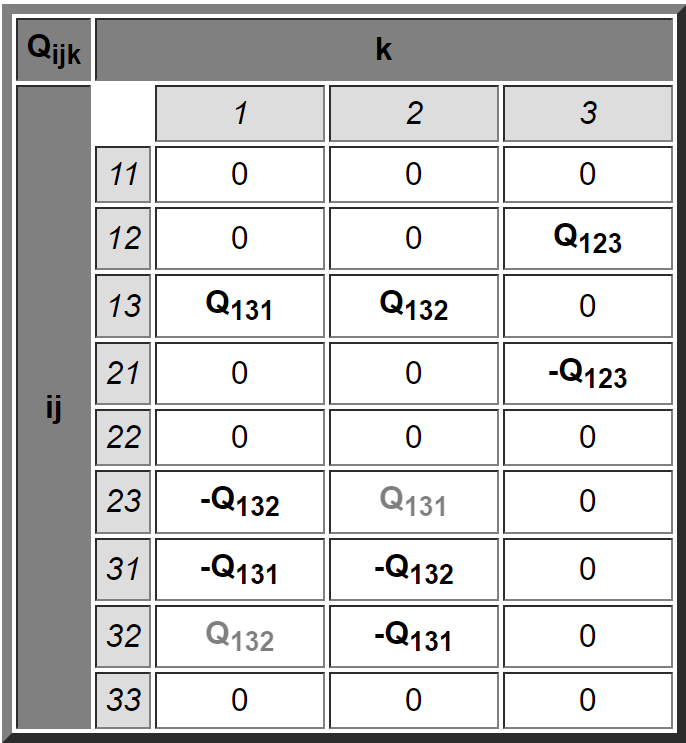
Task: Click the Q131 cell in row 13
Action: tap(240, 306)
